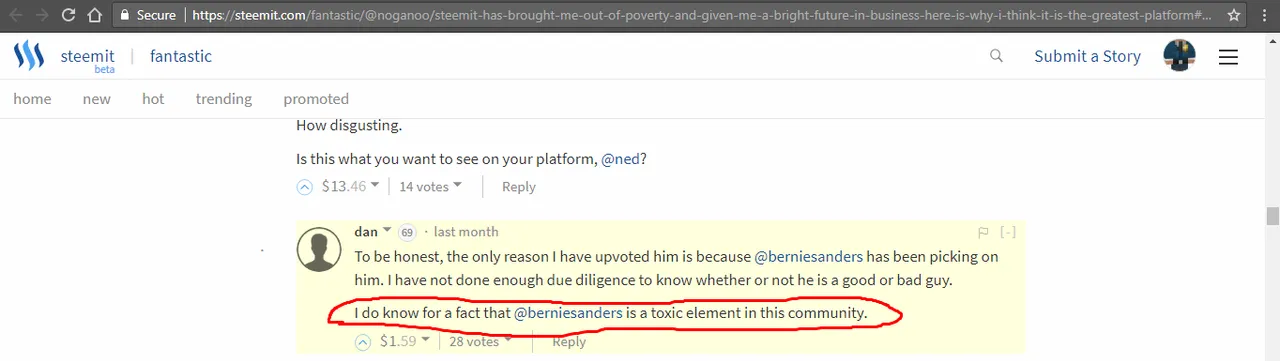Open the hamburger main menu
1280x361 pixels.
tap(1228, 57)
